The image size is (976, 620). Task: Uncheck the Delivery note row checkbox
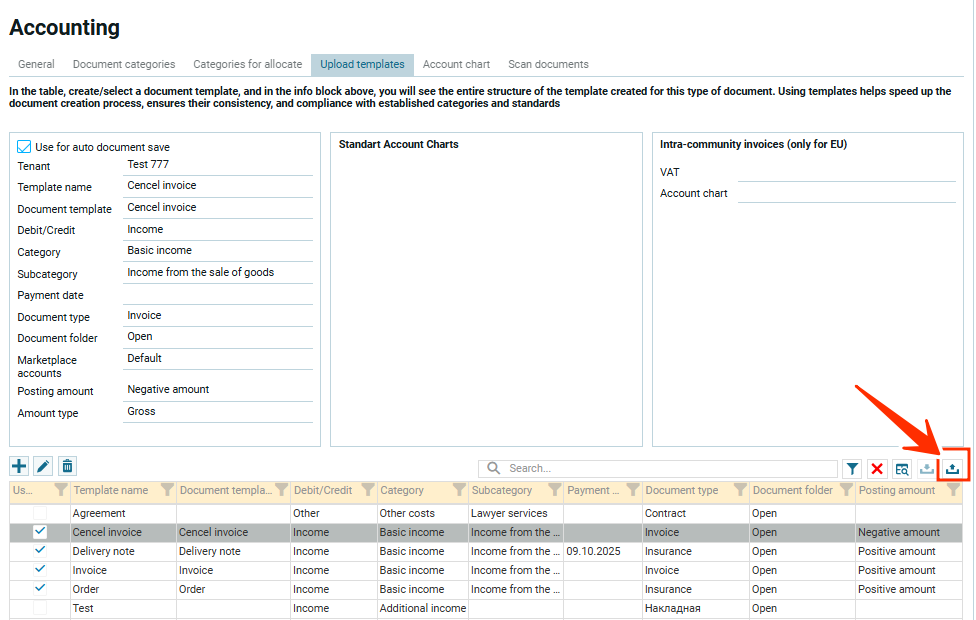[x=40, y=551]
